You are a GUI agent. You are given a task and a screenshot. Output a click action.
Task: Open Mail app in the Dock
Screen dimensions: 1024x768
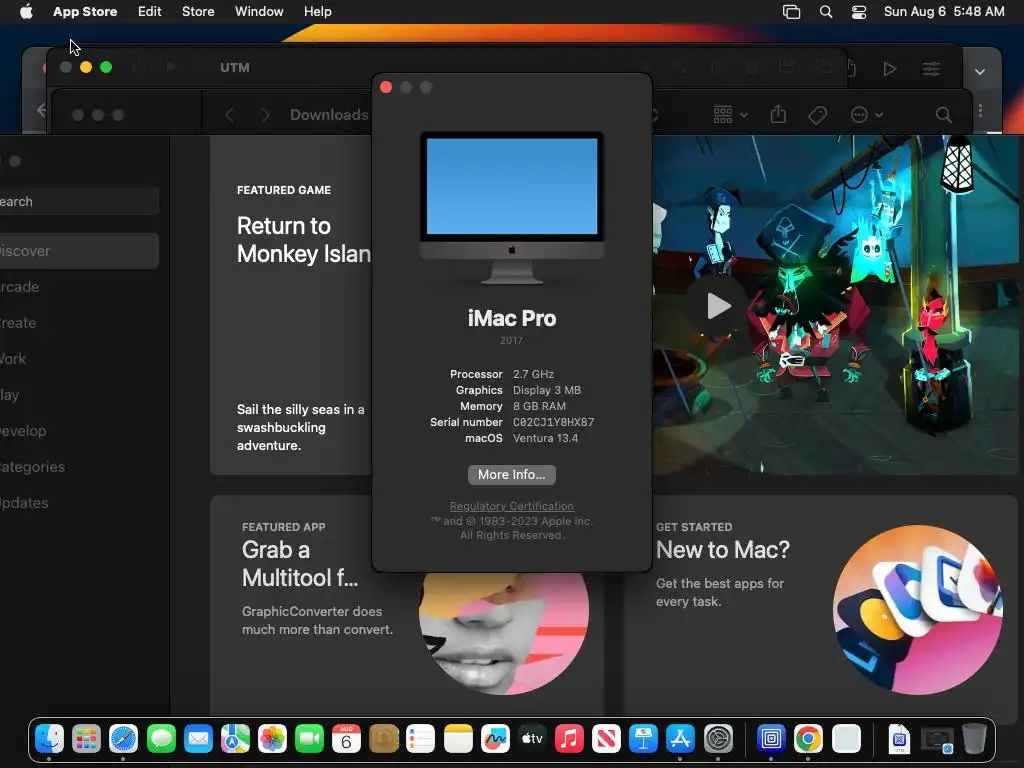click(198, 739)
